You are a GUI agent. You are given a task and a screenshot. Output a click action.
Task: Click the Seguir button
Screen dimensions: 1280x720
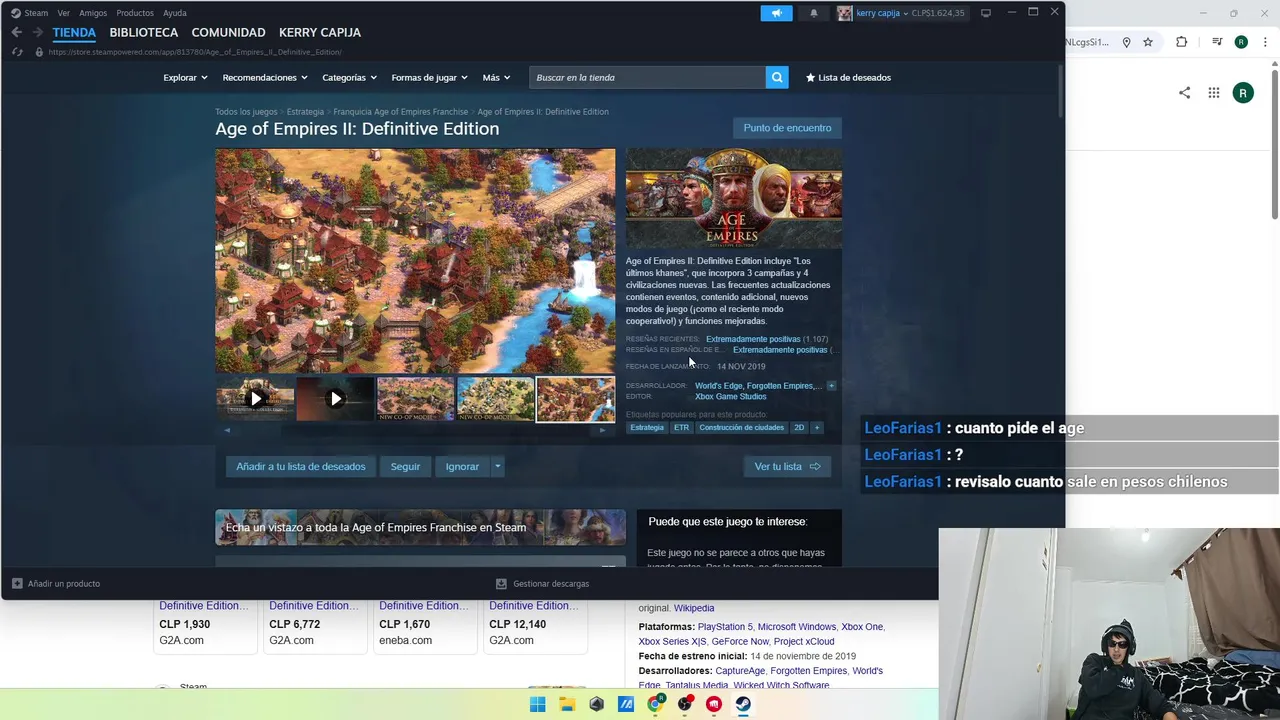[x=405, y=466]
